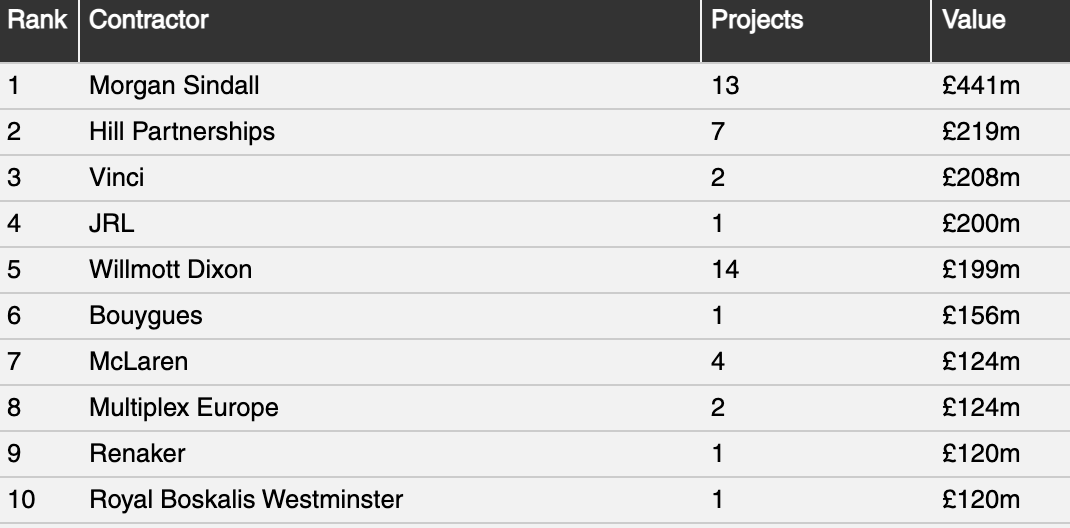Click the 13 projects cell for Morgan Sindall

click(x=725, y=86)
